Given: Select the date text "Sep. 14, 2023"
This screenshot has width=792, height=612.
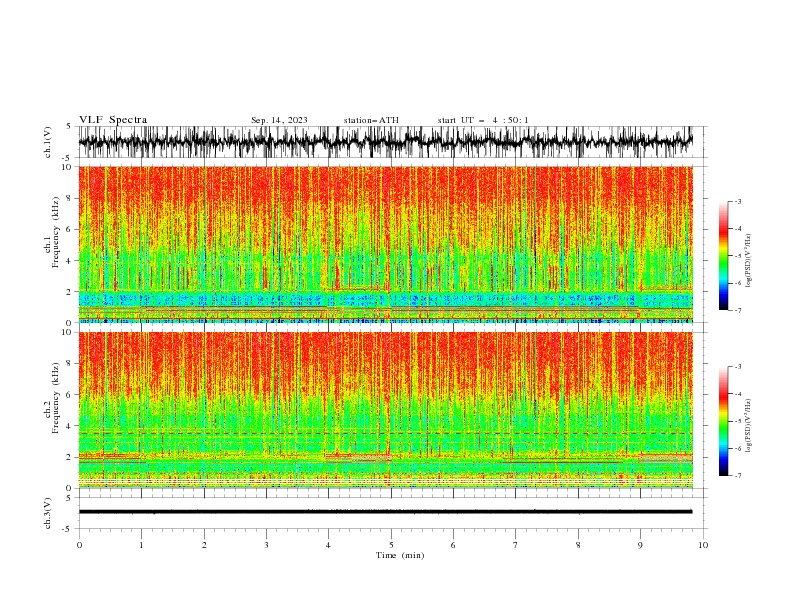Looking at the screenshot, I should 279,120.
